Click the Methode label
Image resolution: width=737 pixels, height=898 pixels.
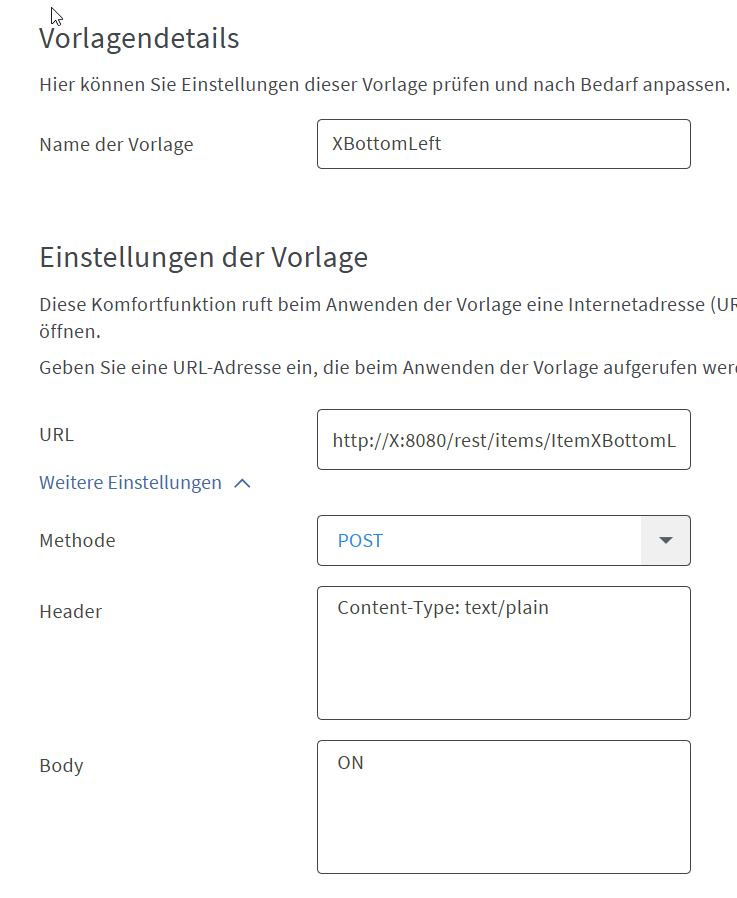77,541
